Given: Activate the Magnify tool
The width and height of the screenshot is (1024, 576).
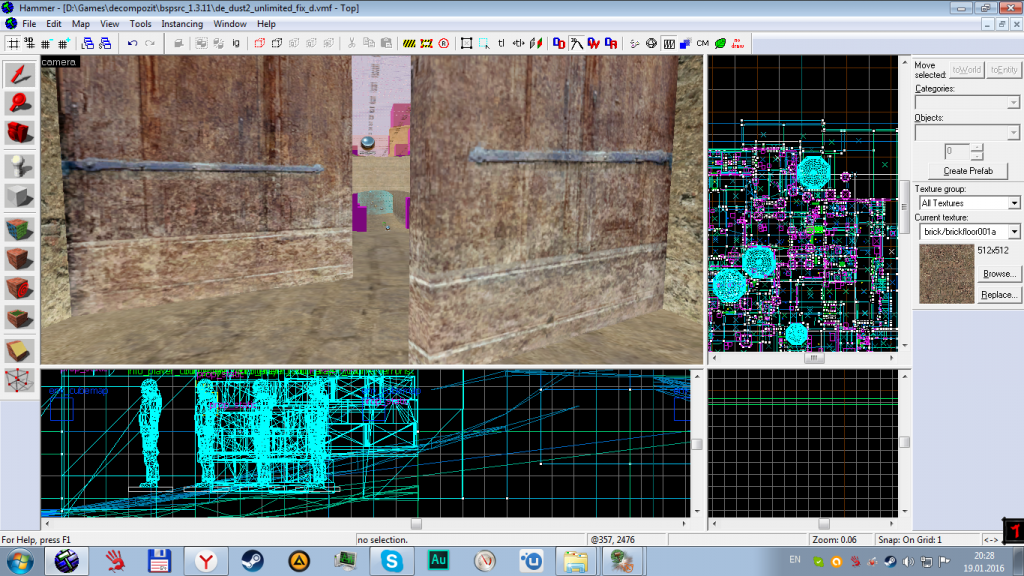Looking at the screenshot, I should click(20, 103).
